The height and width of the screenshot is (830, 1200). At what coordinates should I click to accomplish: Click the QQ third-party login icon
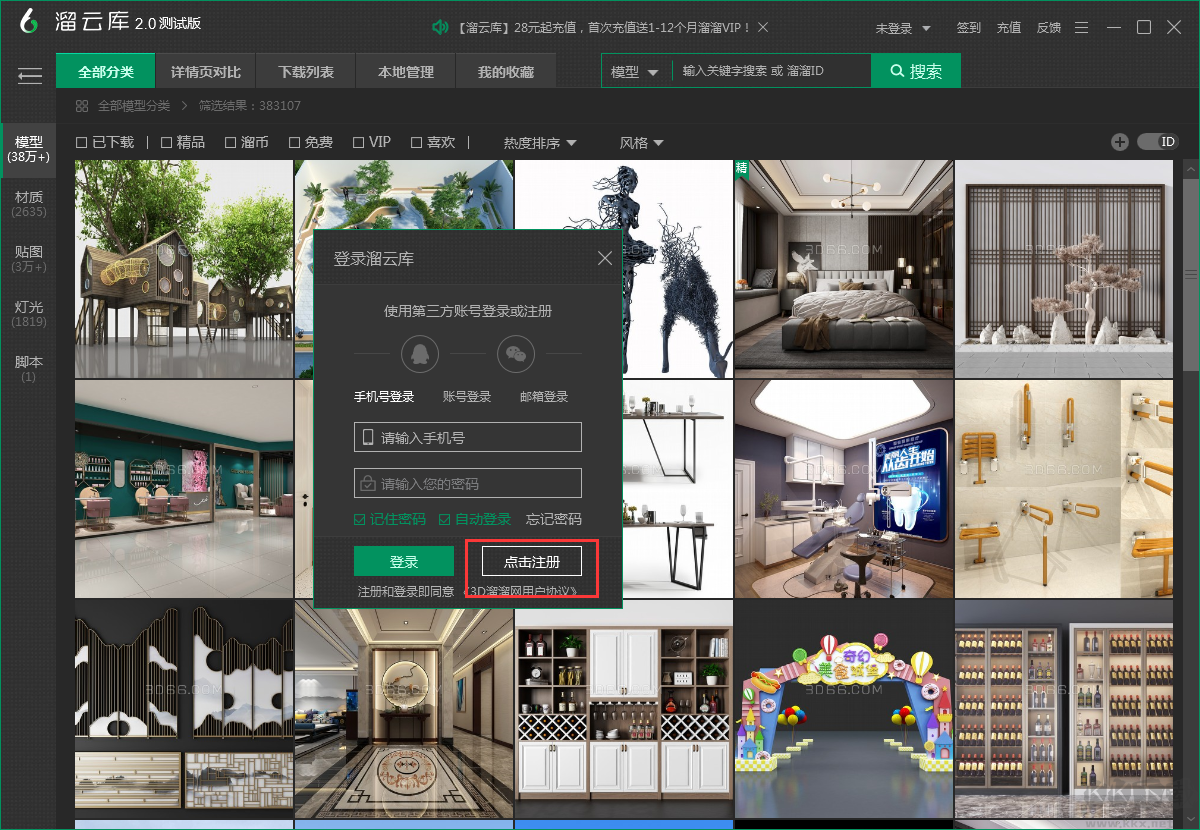419,353
